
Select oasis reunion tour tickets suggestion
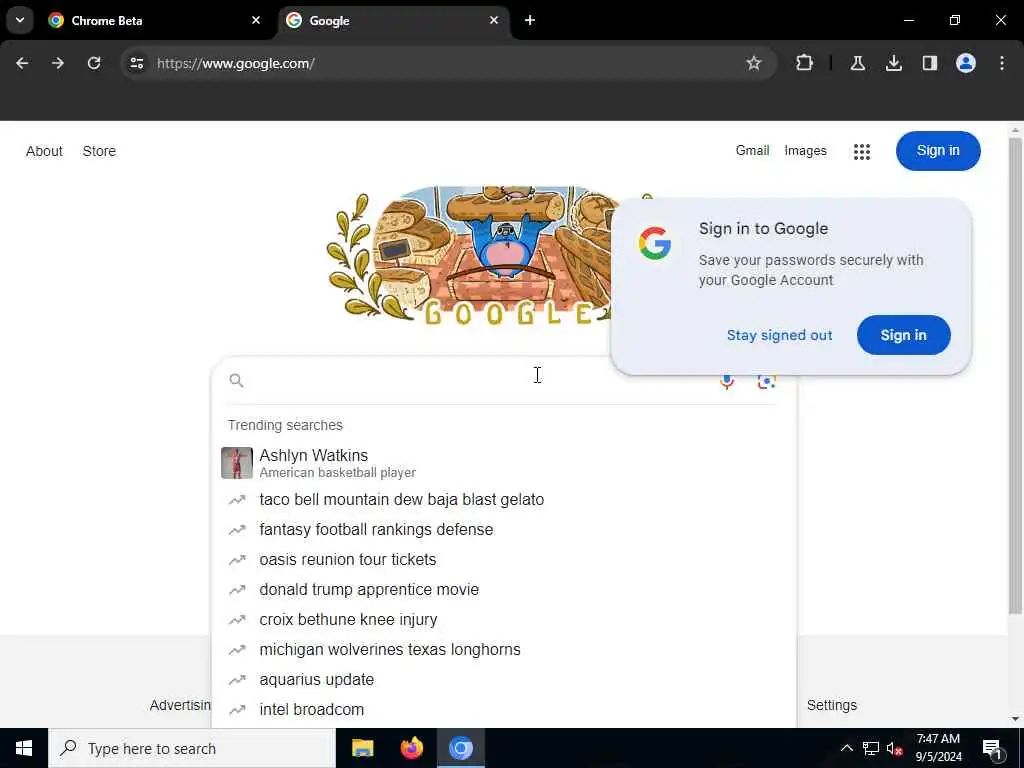point(504,560)
